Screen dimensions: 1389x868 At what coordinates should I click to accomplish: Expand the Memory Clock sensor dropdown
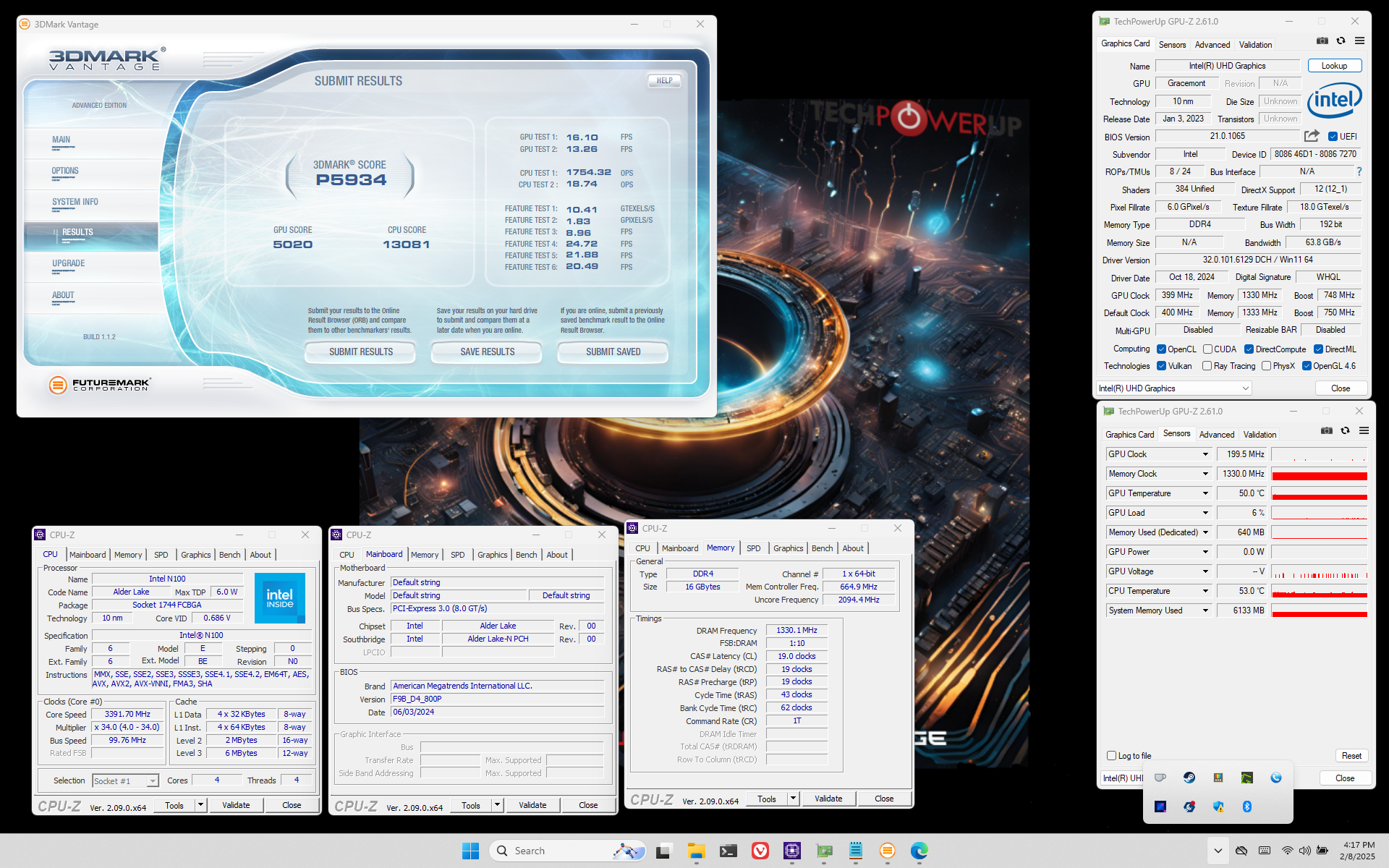click(1205, 474)
